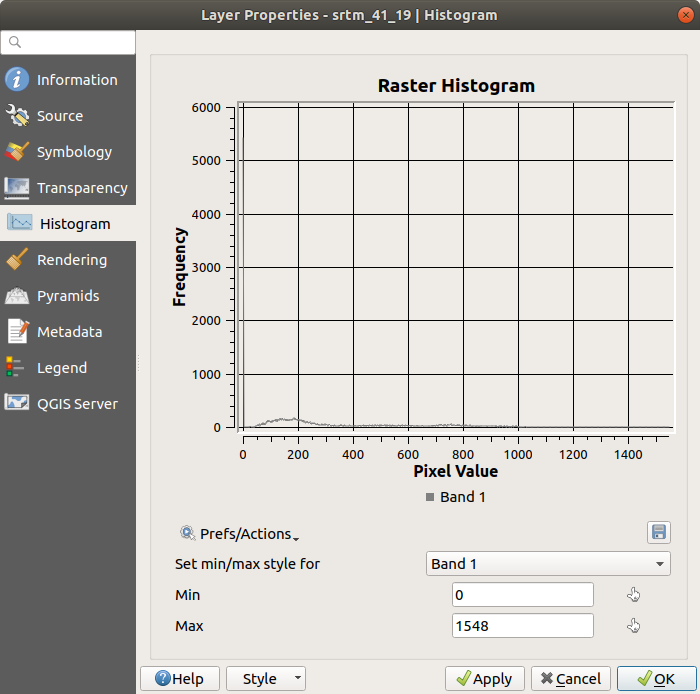Click the Max value input field
Screen dimensions: 700x694
point(522,626)
